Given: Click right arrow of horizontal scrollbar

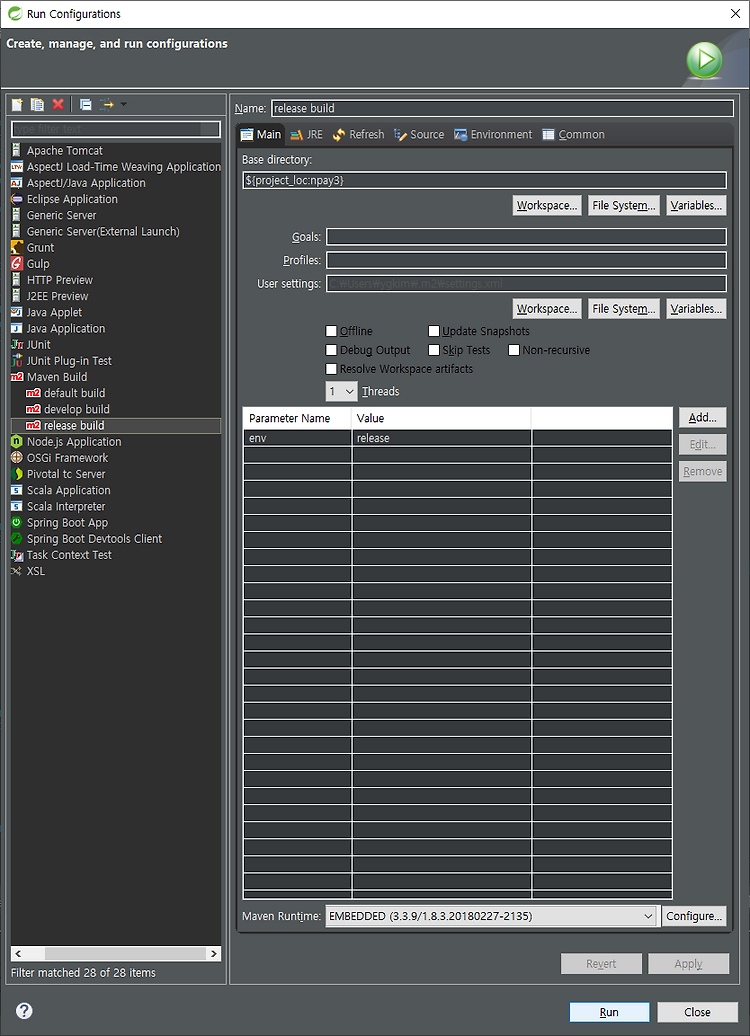Looking at the screenshot, I should [x=213, y=953].
